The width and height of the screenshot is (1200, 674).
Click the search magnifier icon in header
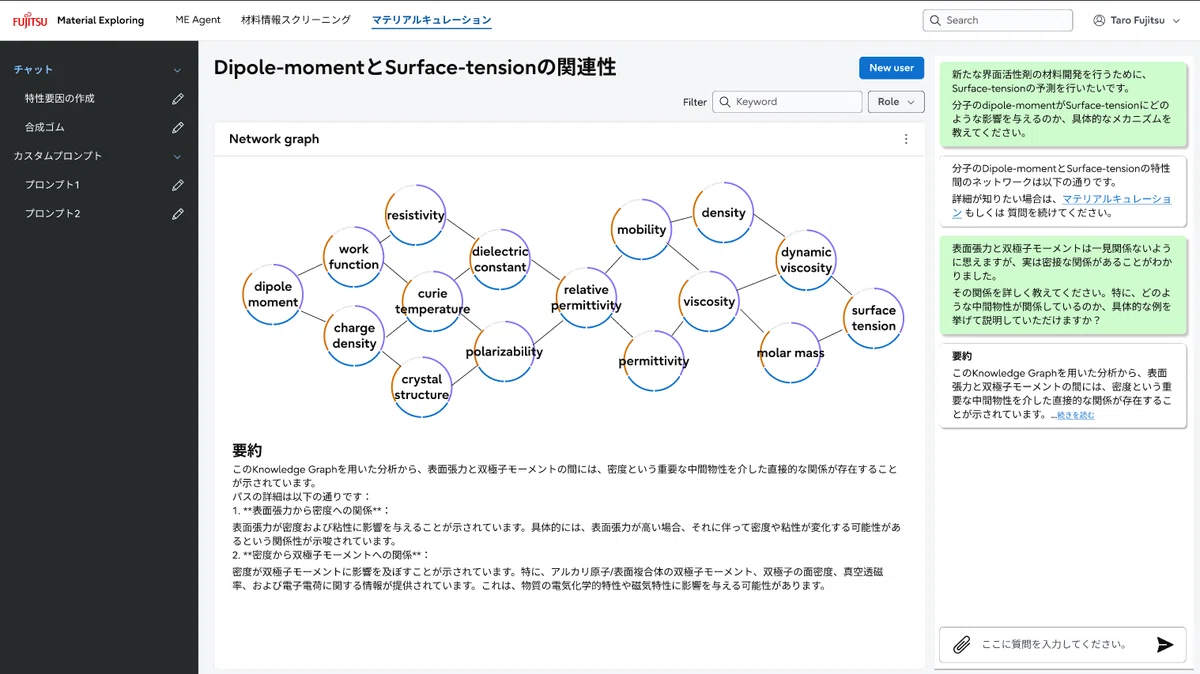[x=935, y=20]
